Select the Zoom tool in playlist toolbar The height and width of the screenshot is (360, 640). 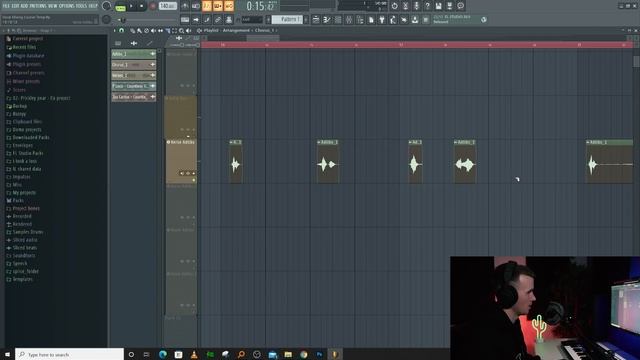pyautogui.click(x=181, y=31)
